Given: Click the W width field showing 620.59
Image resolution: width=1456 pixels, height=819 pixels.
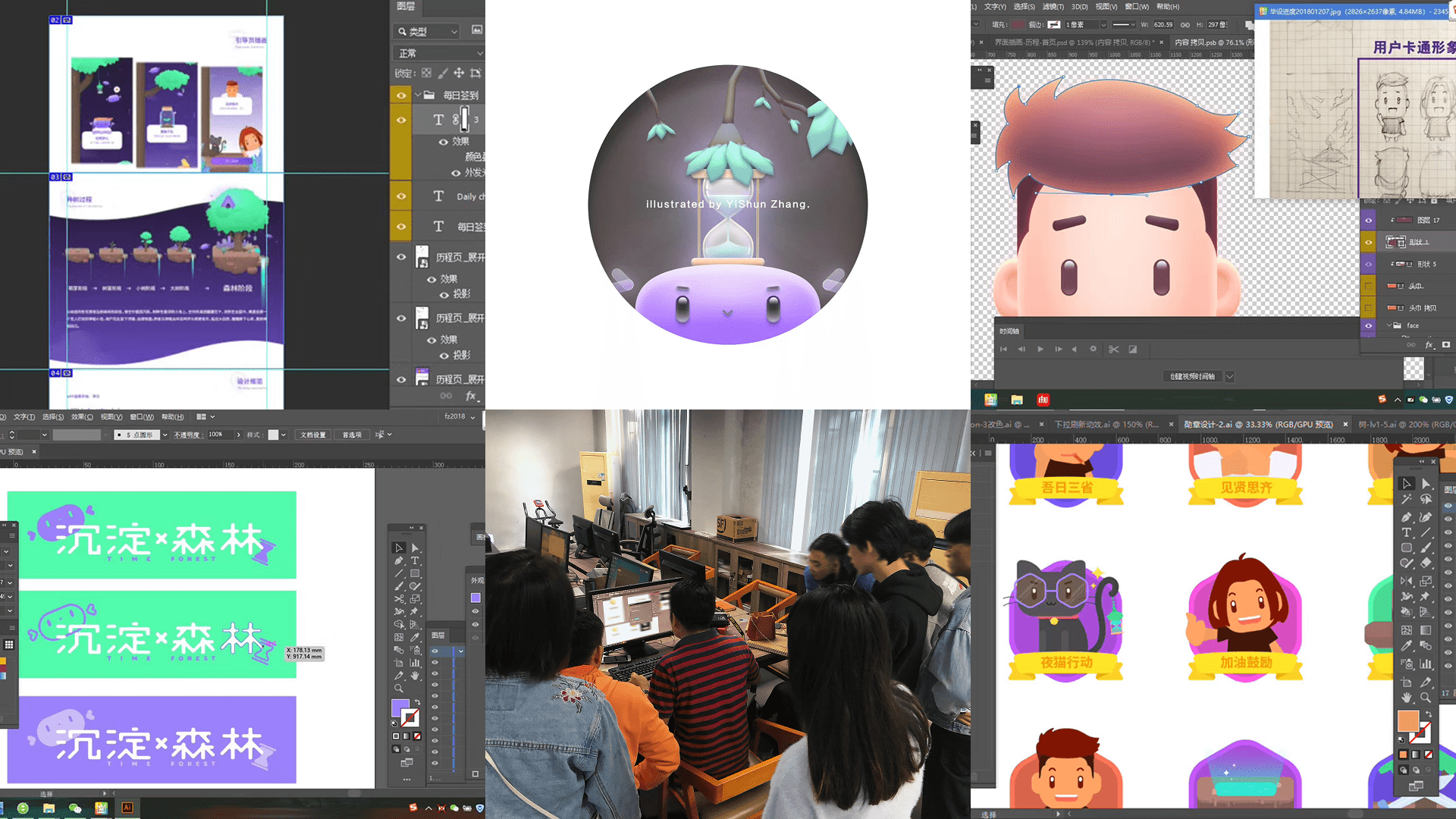Looking at the screenshot, I should pos(1163,24).
